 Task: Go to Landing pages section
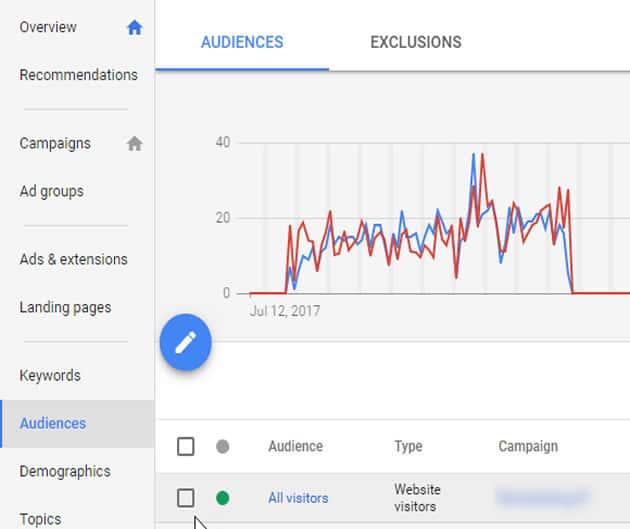point(65,307)
